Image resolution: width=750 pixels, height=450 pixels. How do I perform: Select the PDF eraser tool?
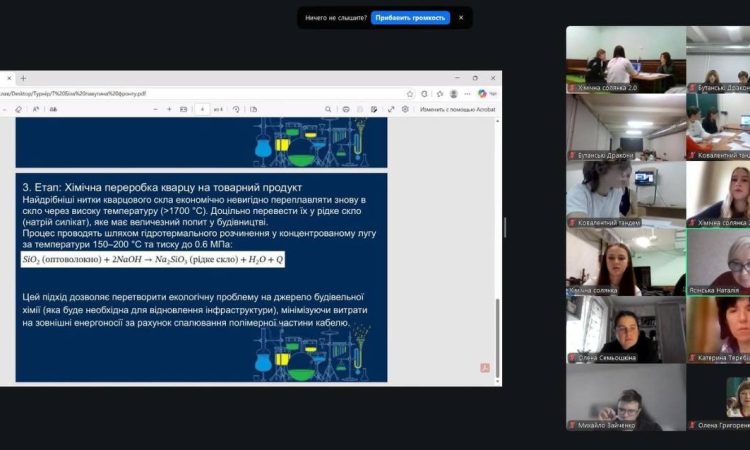click(x=18, y=110)
